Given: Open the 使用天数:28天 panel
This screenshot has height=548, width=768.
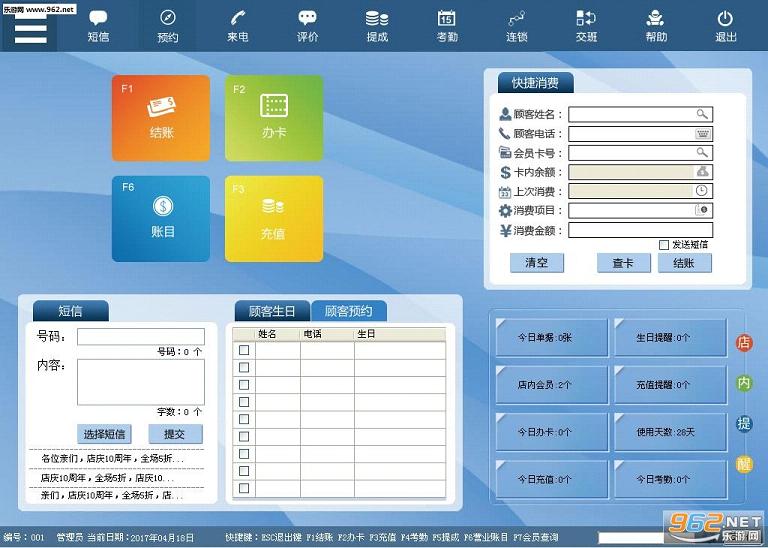Looking at the screenshot, I should (x=671, y=432).
